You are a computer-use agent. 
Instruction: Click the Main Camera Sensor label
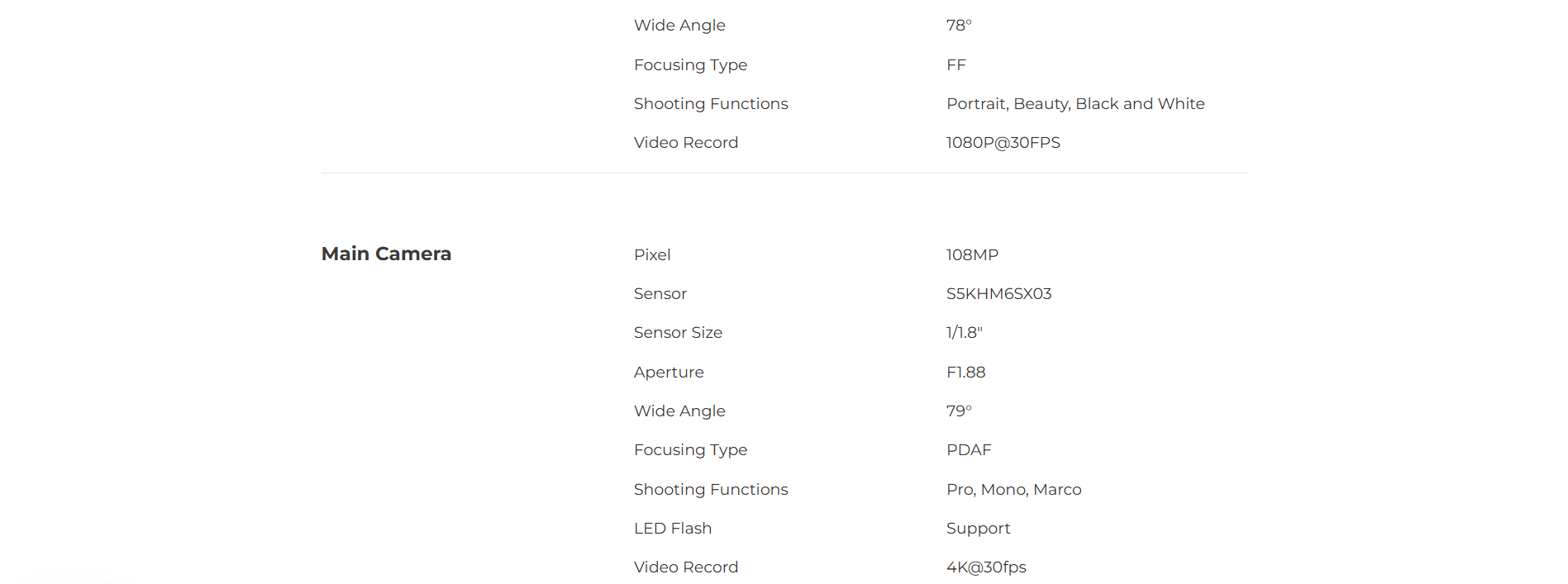click(660, 293)
